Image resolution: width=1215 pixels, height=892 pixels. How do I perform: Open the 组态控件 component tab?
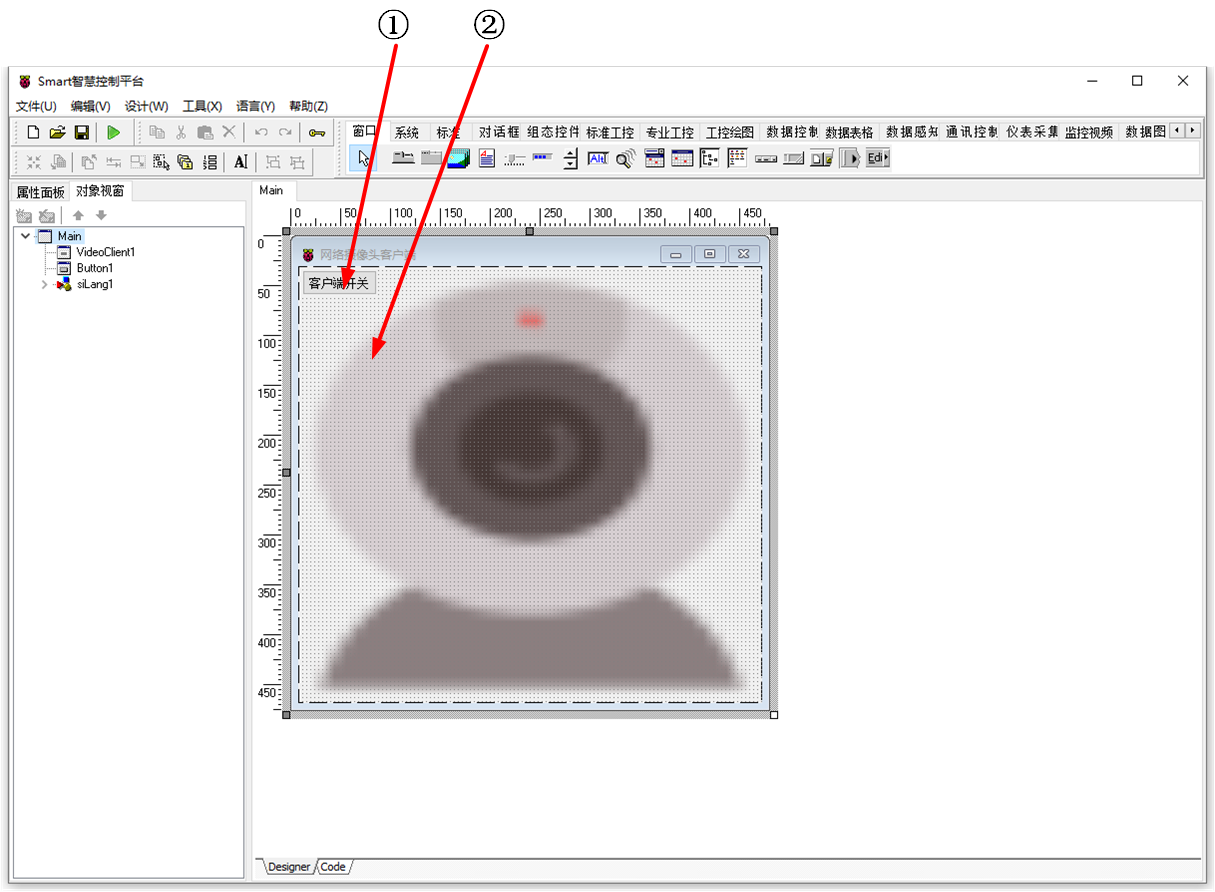pos(553,132)
